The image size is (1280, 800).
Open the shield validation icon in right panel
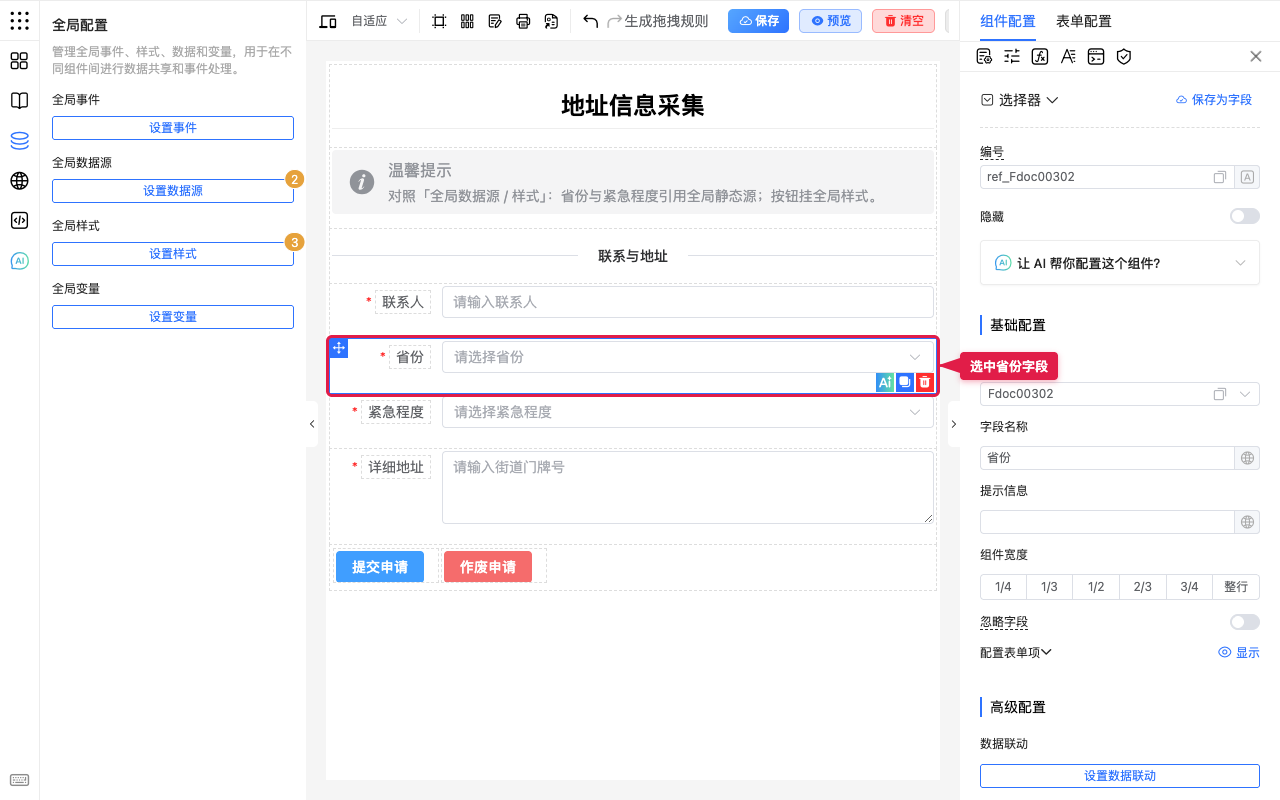click(x=1124, y=56)
